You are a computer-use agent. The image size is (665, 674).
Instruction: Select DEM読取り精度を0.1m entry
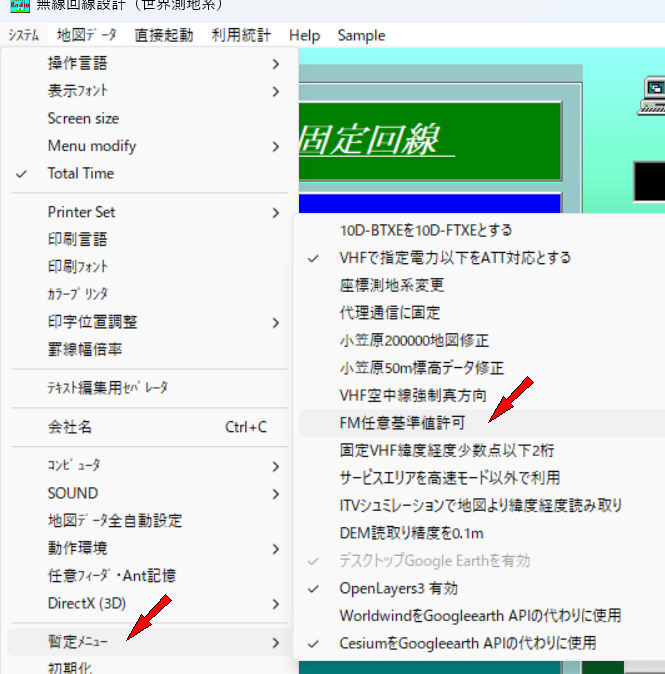[x=411, y=532]
